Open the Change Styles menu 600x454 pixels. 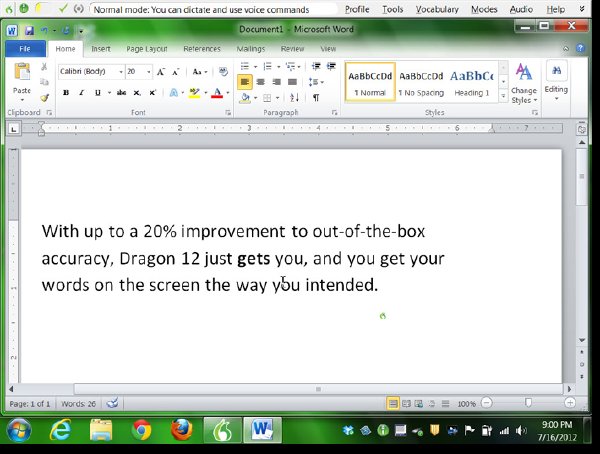click(x=524, y=83)
